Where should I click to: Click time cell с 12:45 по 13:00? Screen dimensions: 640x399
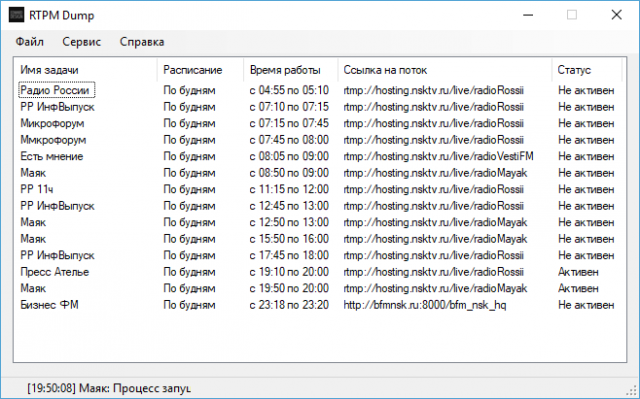coord(289,206)
